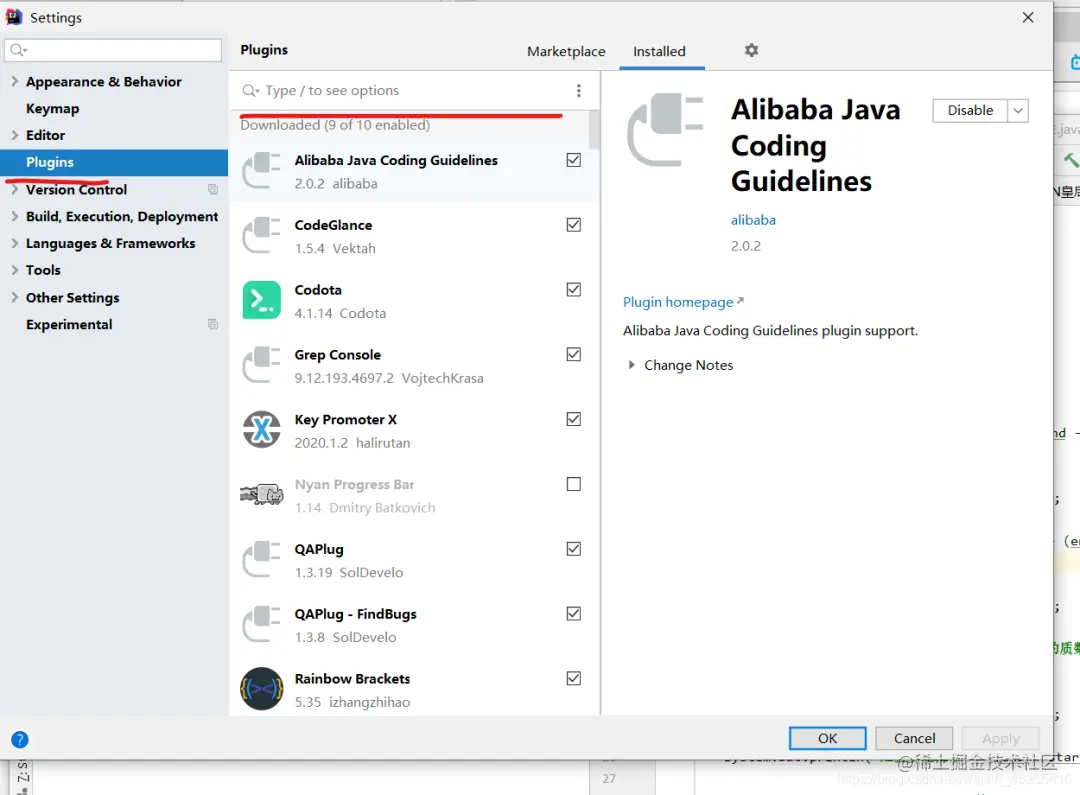Screen dimensions: 1080x795
Task: Open the plugins gear settings icon
Action: coord(751,50)
